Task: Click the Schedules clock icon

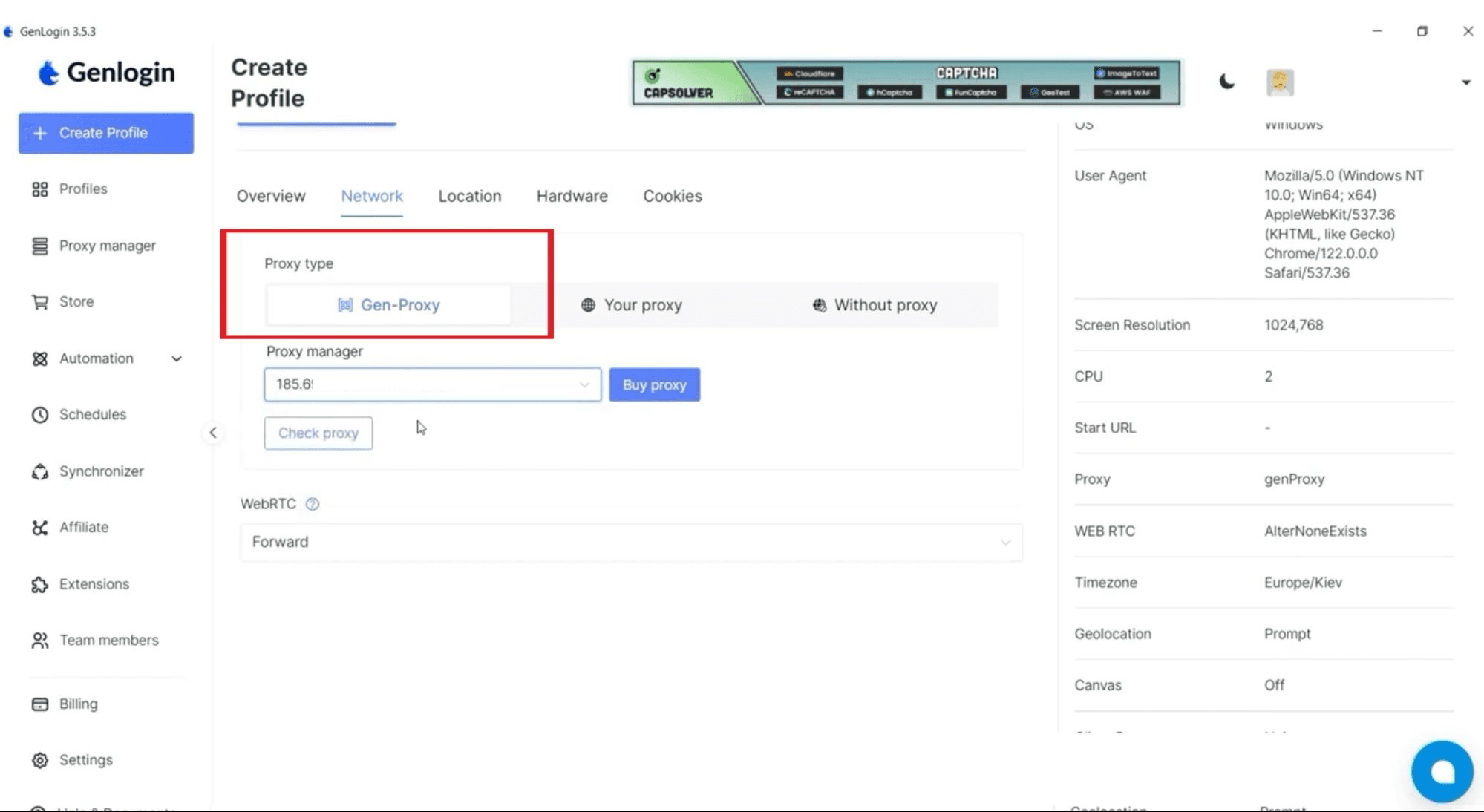Action: (x=40, y=415)
